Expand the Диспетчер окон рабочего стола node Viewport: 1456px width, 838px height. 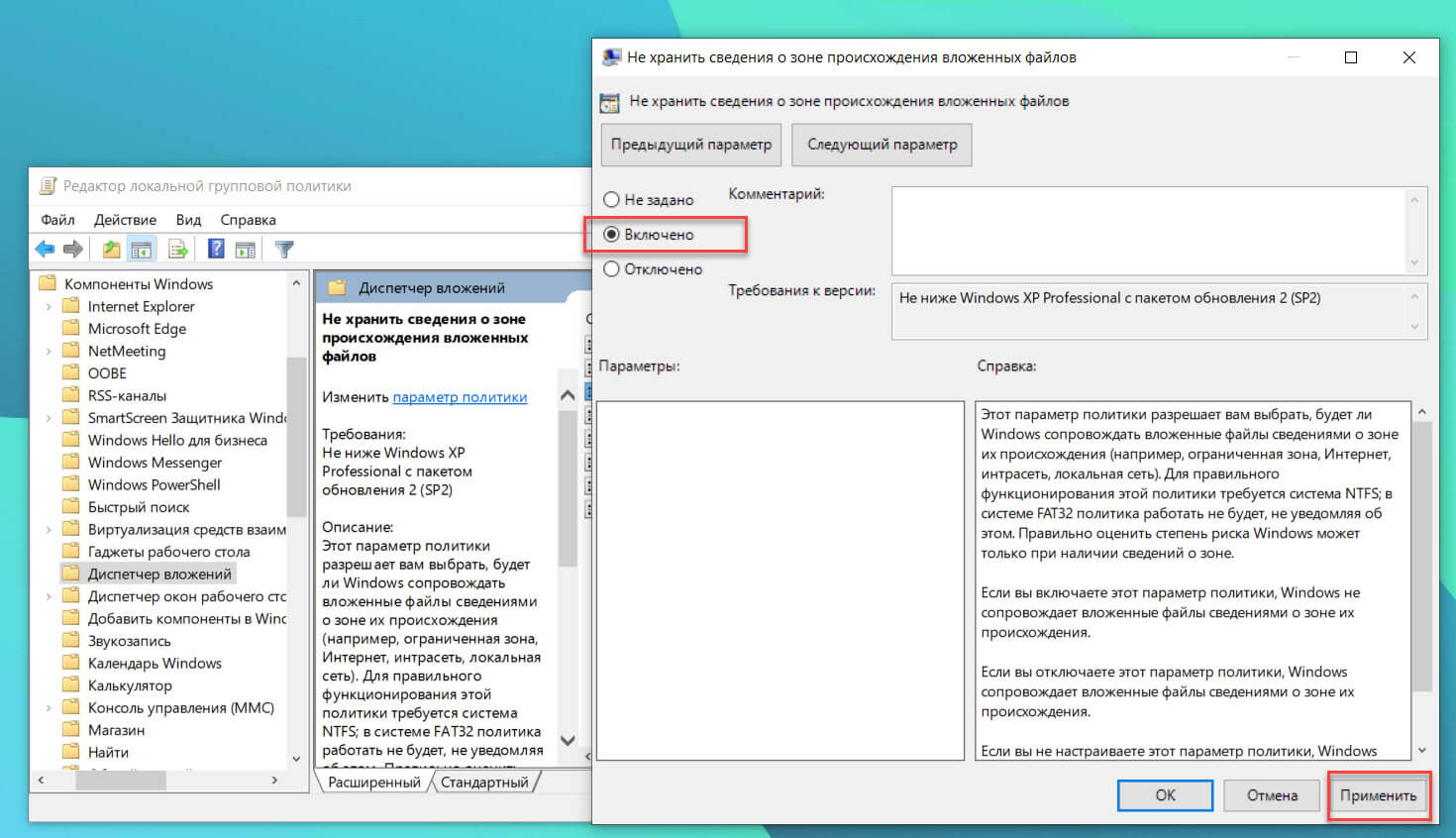click(x=49, y=596)
